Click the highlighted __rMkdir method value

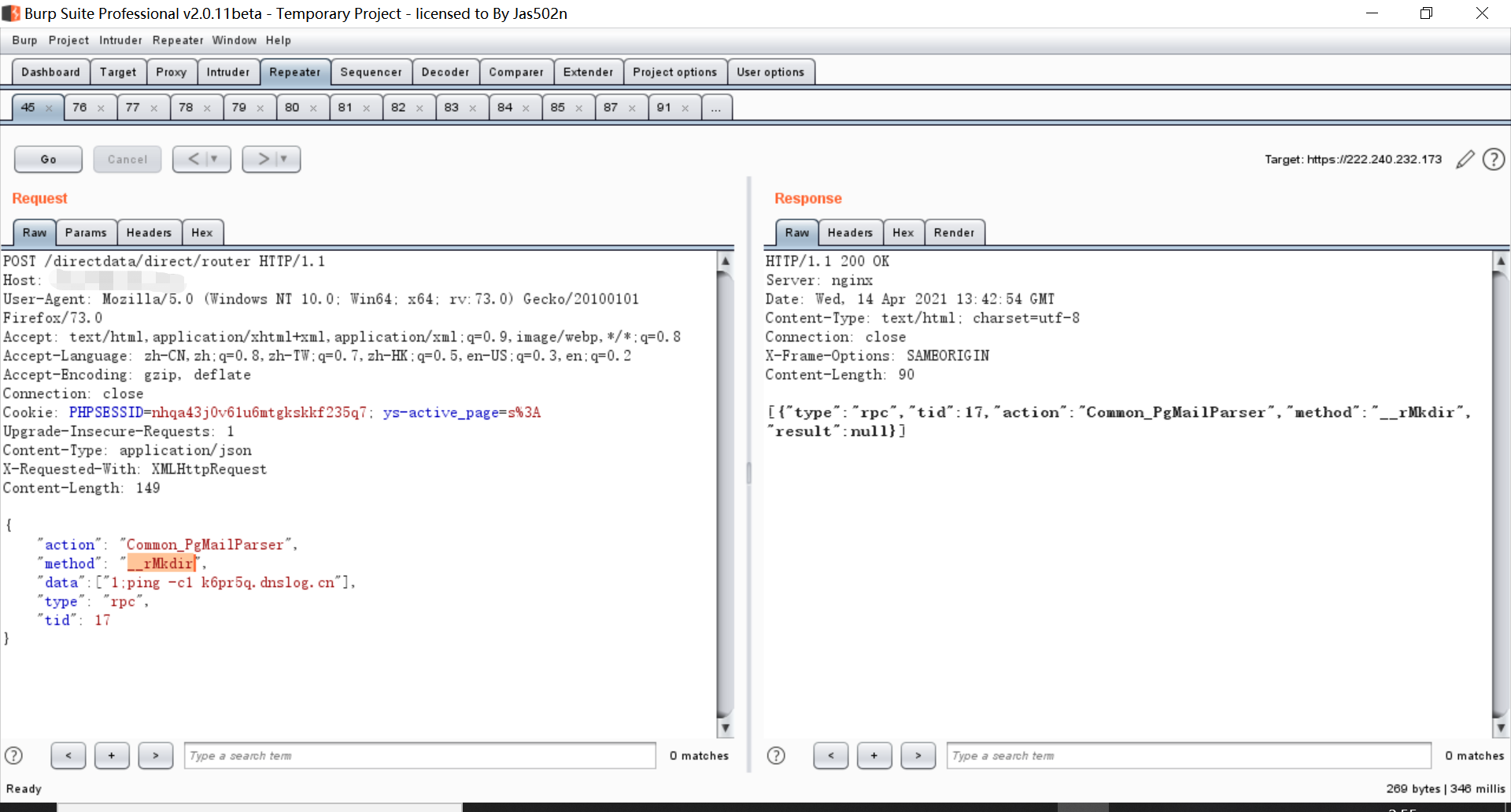click(x=161, y=563)
